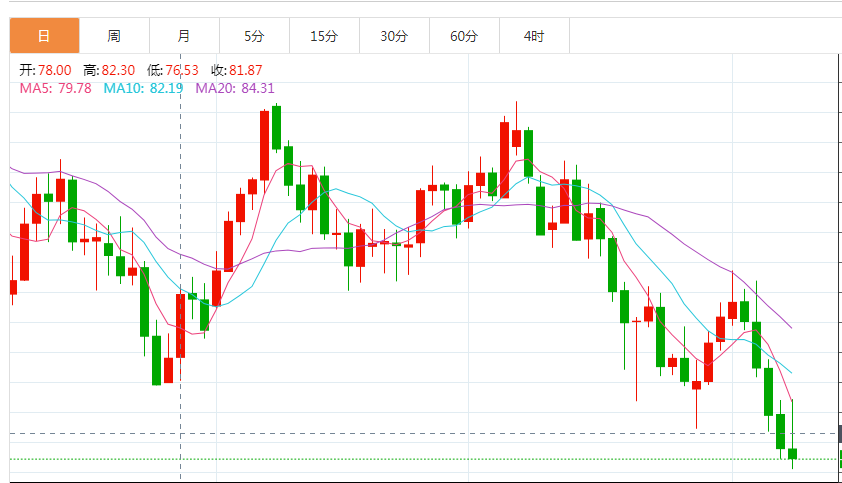Open the 60分 interval chart
This screenshot has height=483, width=842.
point(464,36)
